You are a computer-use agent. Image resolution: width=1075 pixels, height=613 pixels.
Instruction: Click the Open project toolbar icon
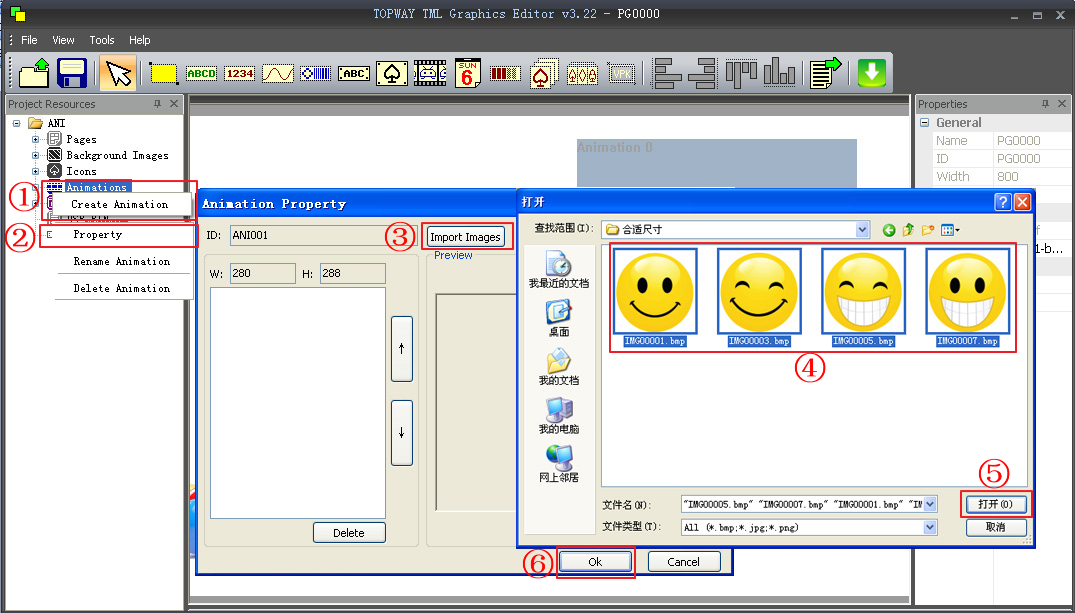click(x=34, y=73)
